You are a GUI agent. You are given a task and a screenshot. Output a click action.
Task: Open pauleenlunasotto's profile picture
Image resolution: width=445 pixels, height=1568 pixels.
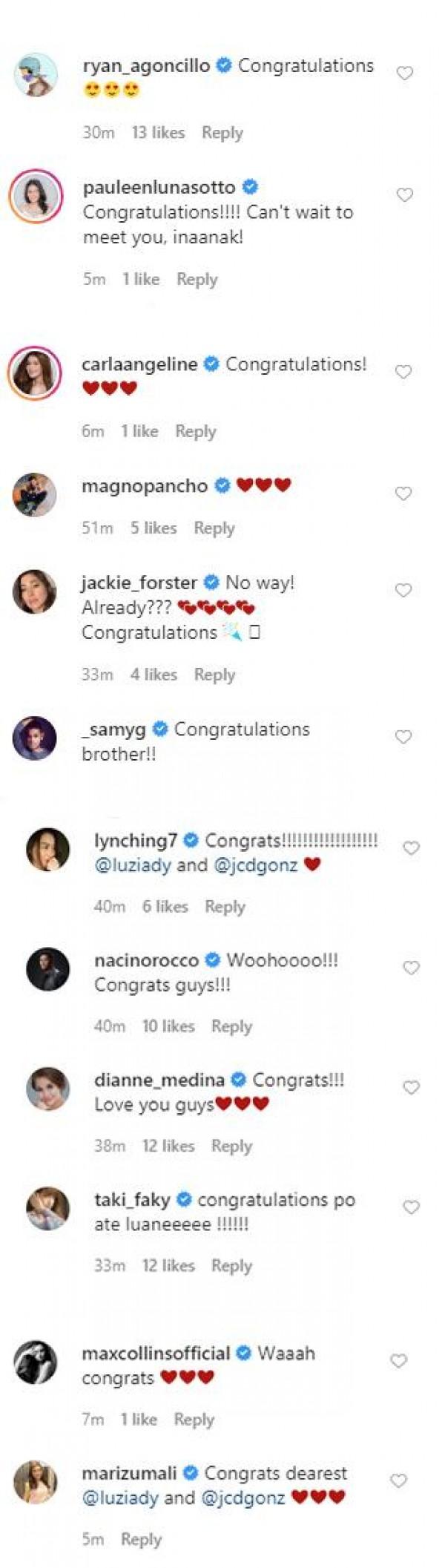tap(36, 196)
